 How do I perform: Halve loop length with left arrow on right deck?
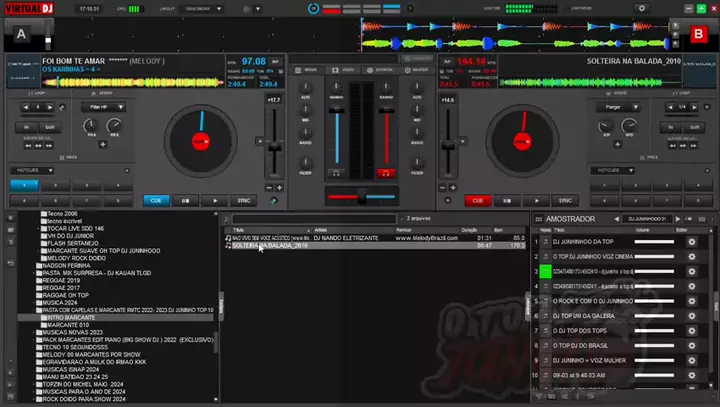pyautogui.click(x=670, y=107)
